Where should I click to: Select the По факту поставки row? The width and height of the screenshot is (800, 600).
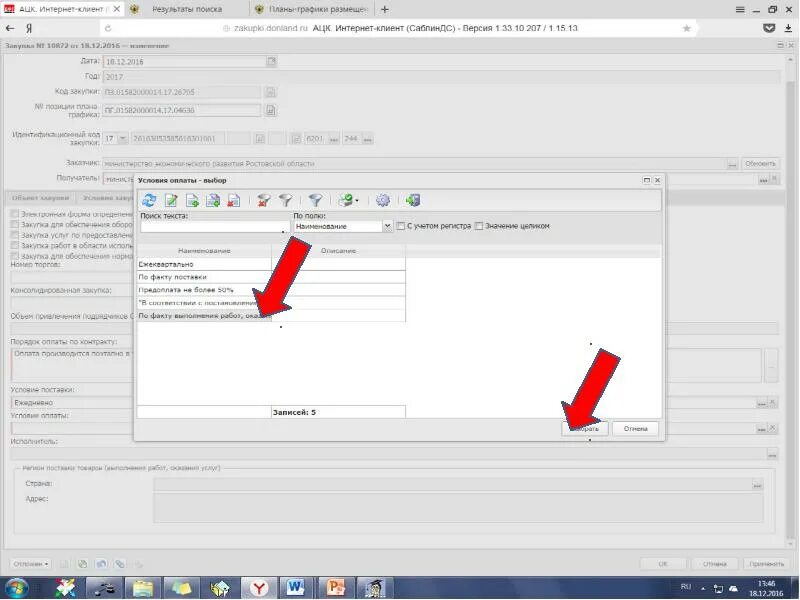[271, 277]
